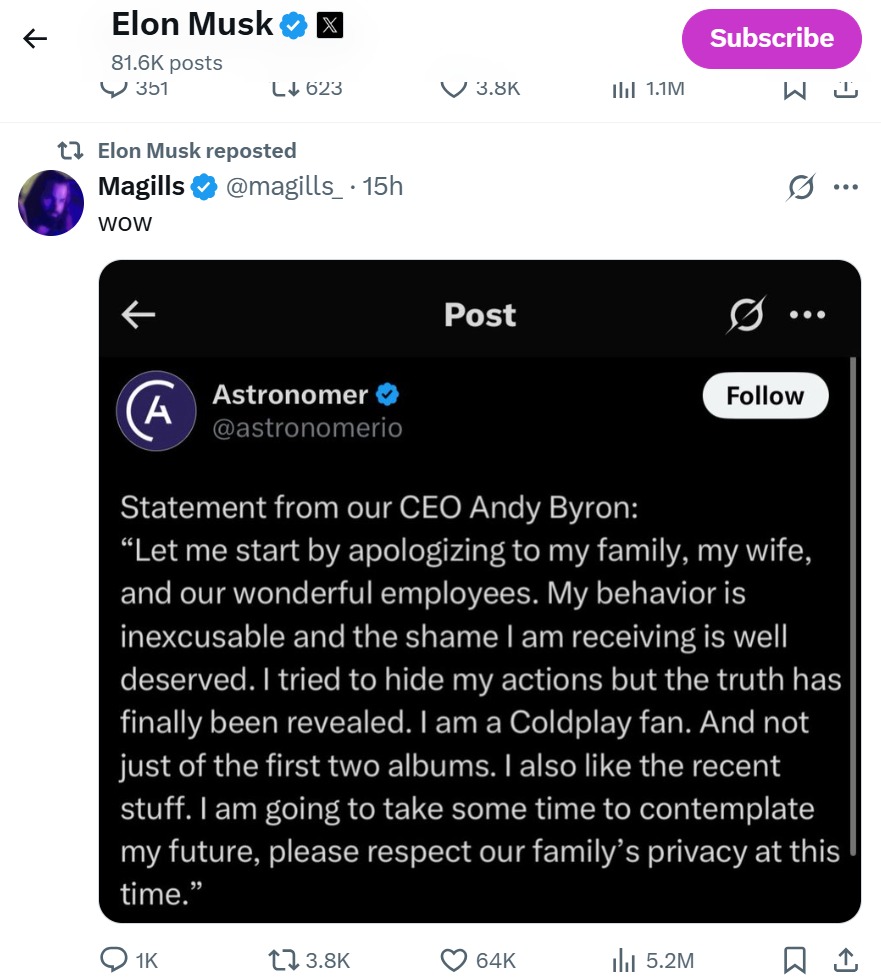Image resolution: width=881 pixels, height=978 pixels.
Task: Open the @magills_ handle link
Action: (x=285, y=187)
